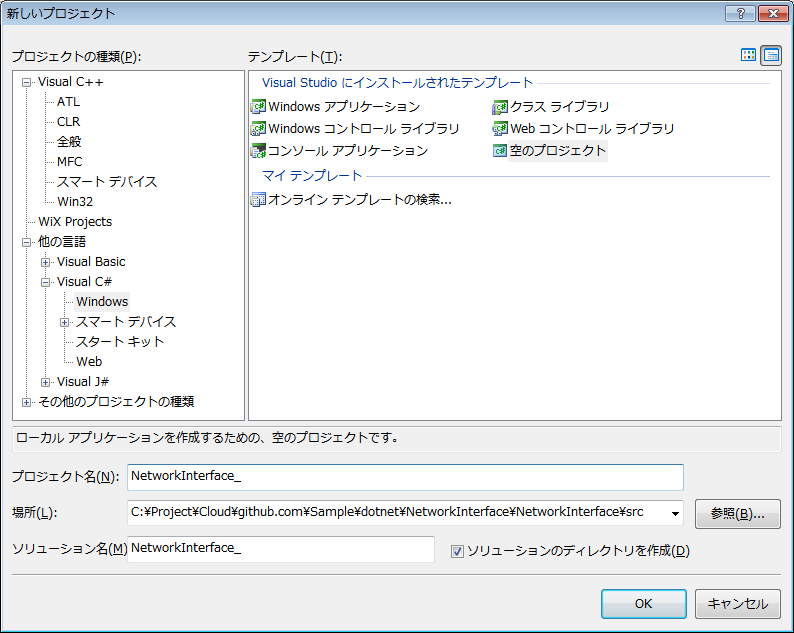Screen dimensions: 794x633
Task: Choose コンソール アプリケーション template text
Action: (348, 151)
